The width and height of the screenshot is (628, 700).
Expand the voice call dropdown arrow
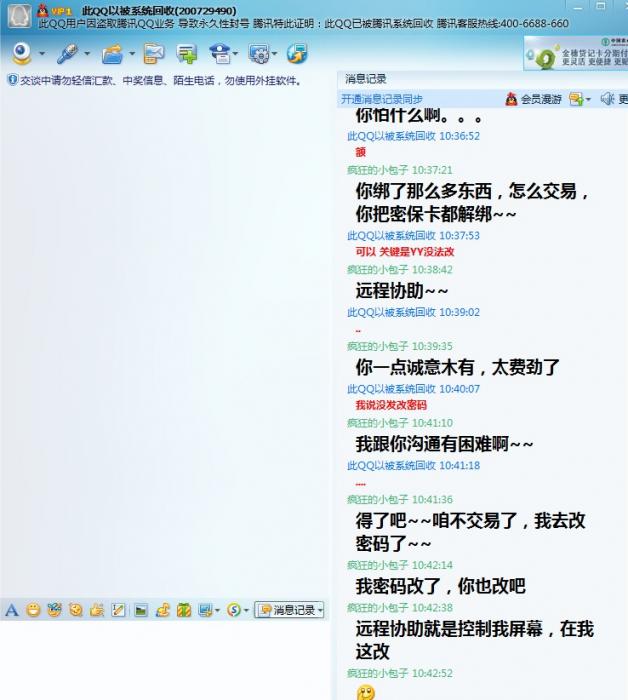pyautogui.click(x=87, y=54)
